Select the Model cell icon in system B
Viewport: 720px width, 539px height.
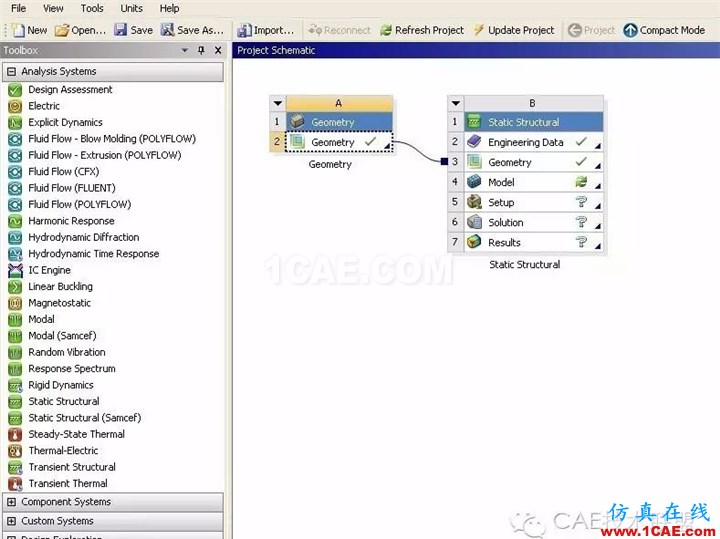pos(474,182)
